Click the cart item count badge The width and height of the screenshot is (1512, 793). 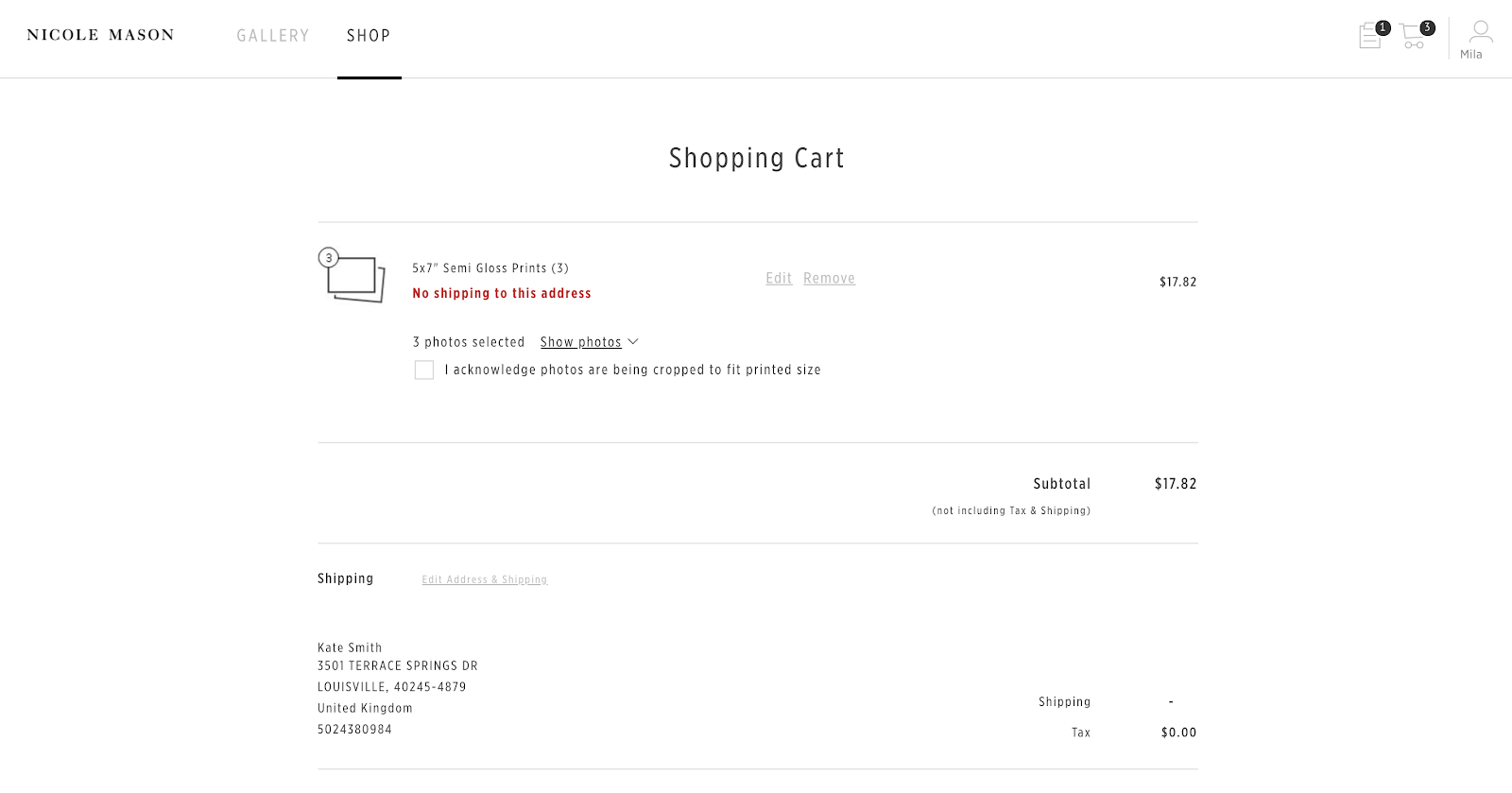point(1427,27)
